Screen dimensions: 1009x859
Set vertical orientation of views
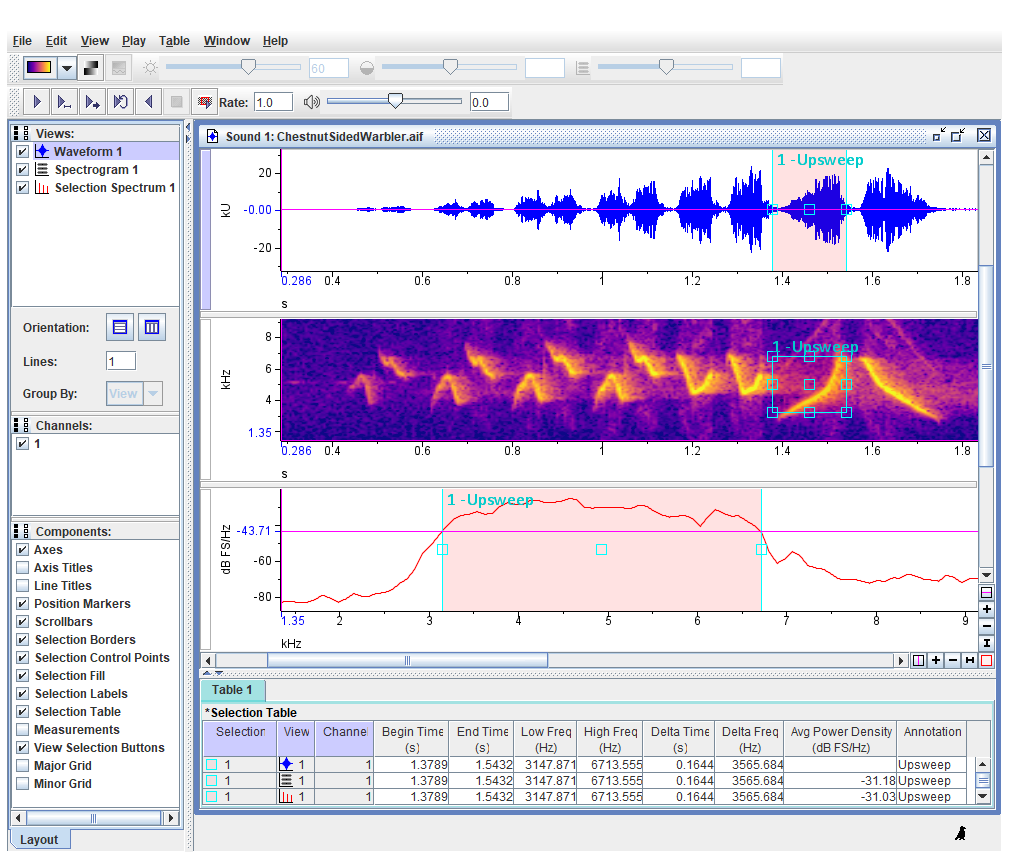[x=152, y=327]
